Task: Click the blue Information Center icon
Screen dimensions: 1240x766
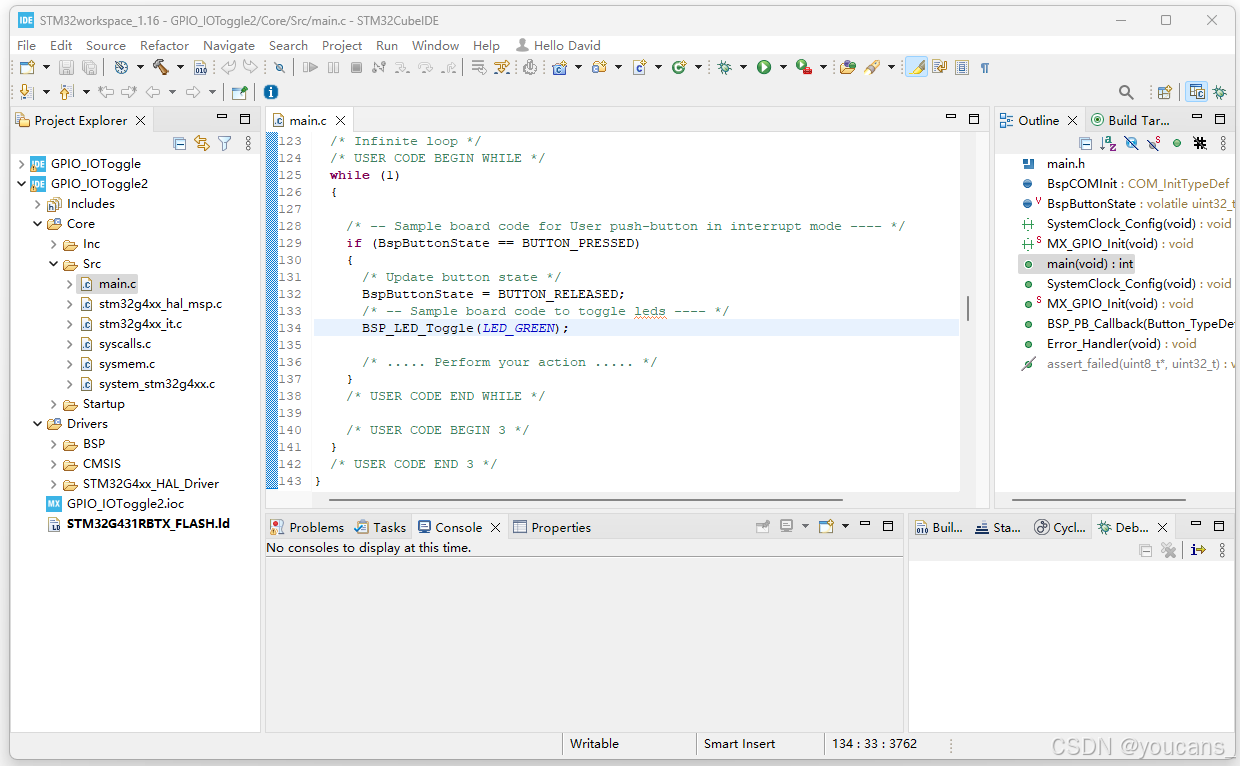Action: pyautogui.click(x=271, y=92)
